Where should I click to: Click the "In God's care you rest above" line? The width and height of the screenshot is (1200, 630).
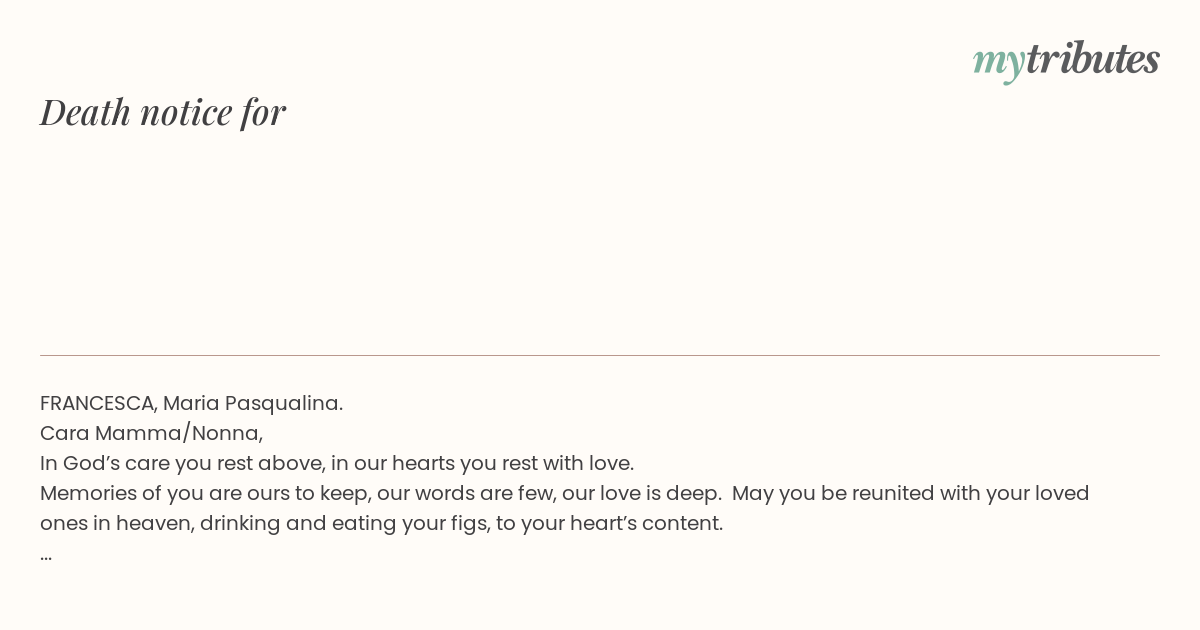[x=337, y=463]
